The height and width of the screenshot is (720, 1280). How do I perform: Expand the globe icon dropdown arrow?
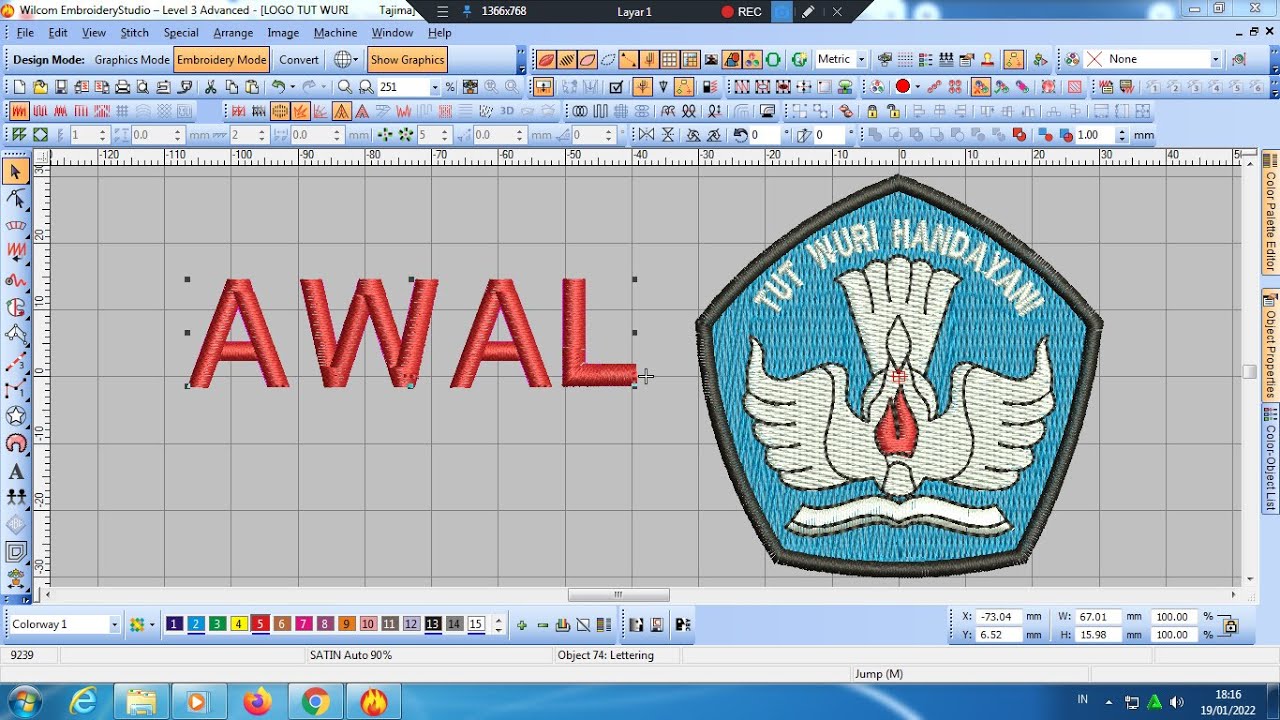pyautogui.click(x=357, y=60)
